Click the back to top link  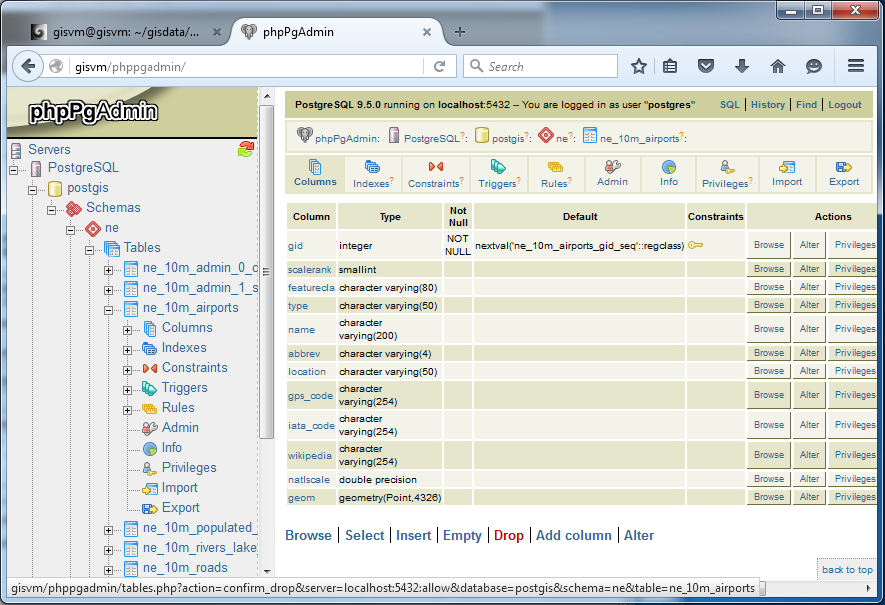click(x=847, y=569)
